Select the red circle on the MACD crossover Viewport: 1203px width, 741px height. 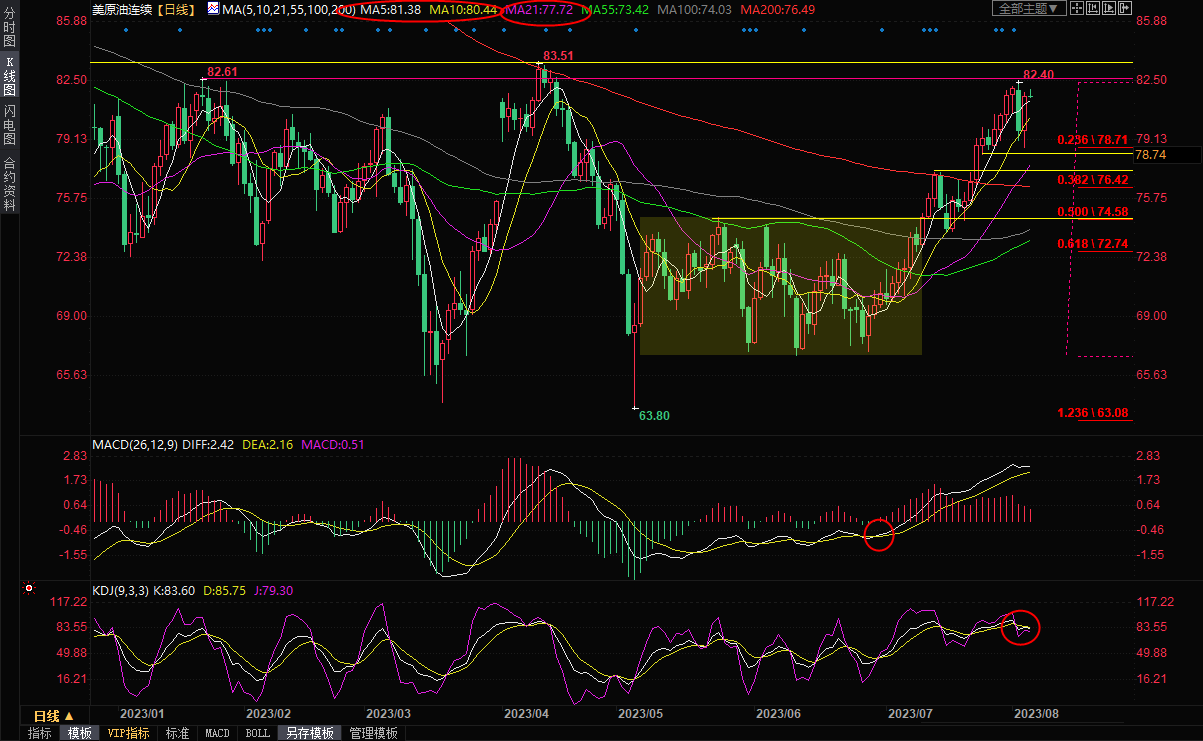point(879,534)
